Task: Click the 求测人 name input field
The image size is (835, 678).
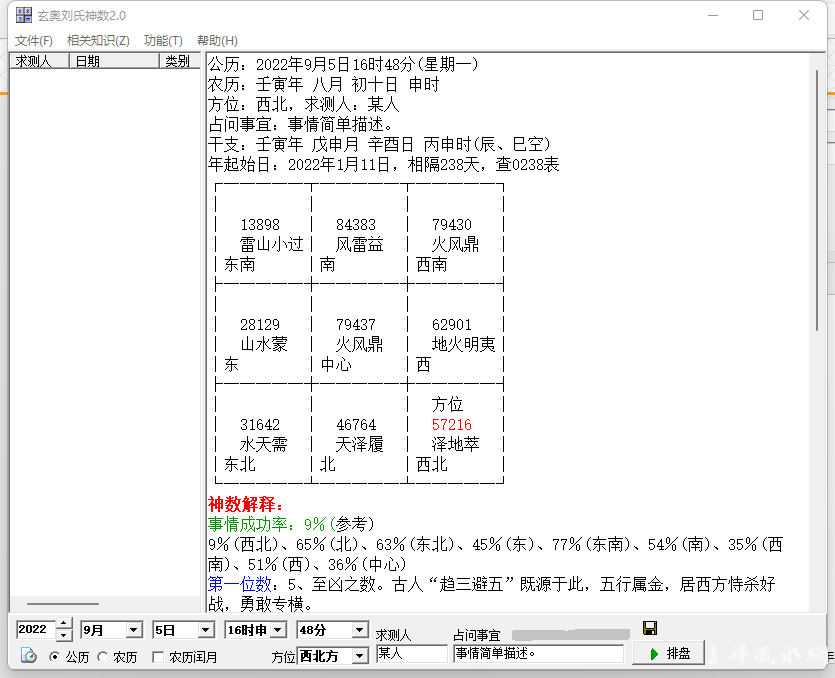Action: 411,653
